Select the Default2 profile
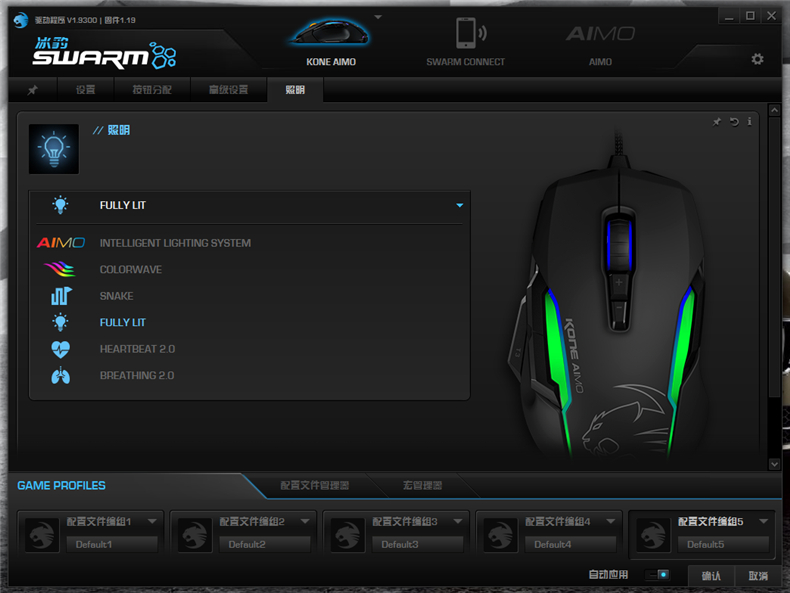The width and height of the screenshot is (790, 593). (265, 544)
